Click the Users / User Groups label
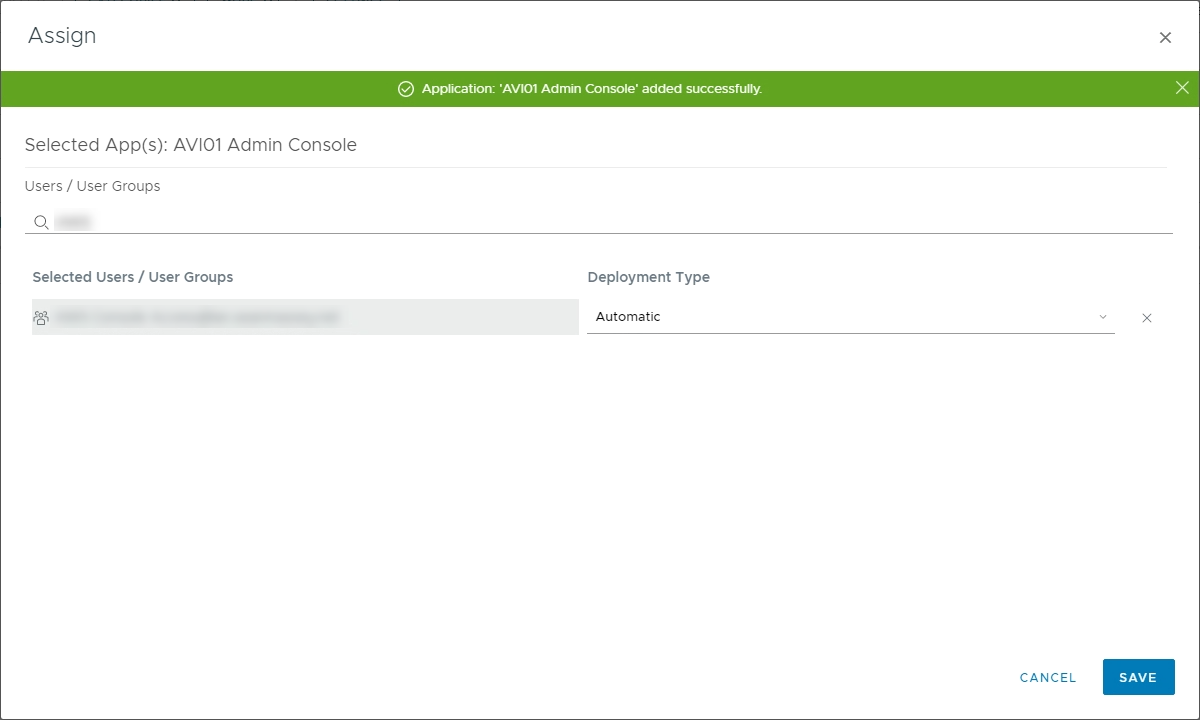 tap(92, 186)
